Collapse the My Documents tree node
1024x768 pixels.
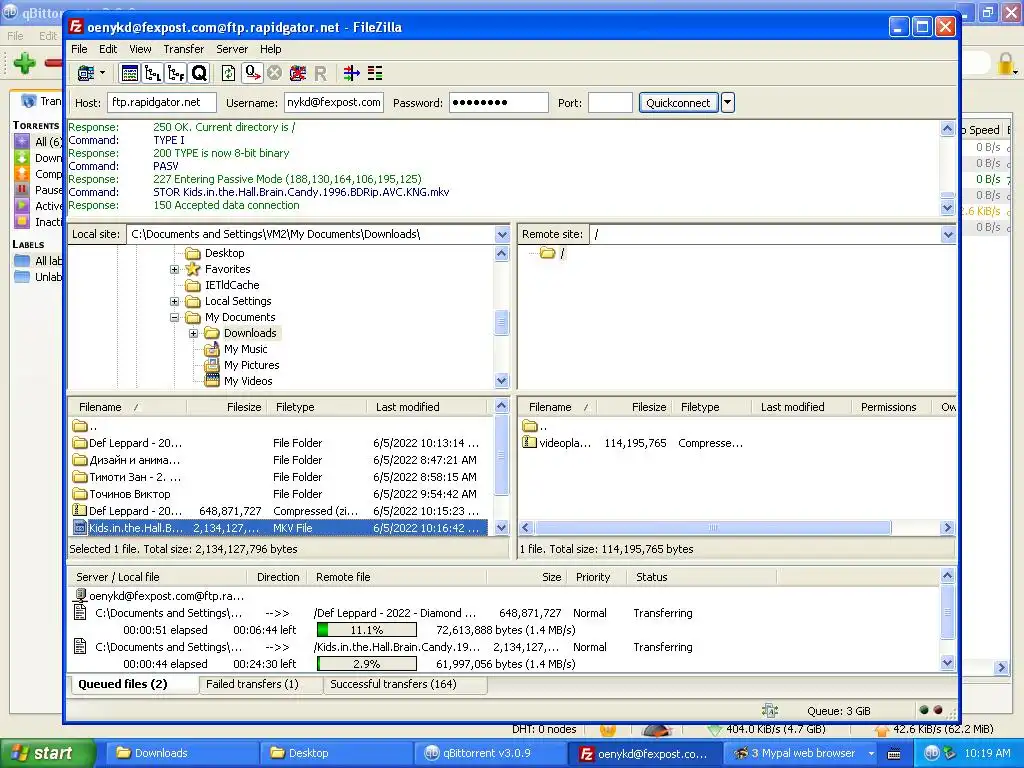(x=174, y=317)
